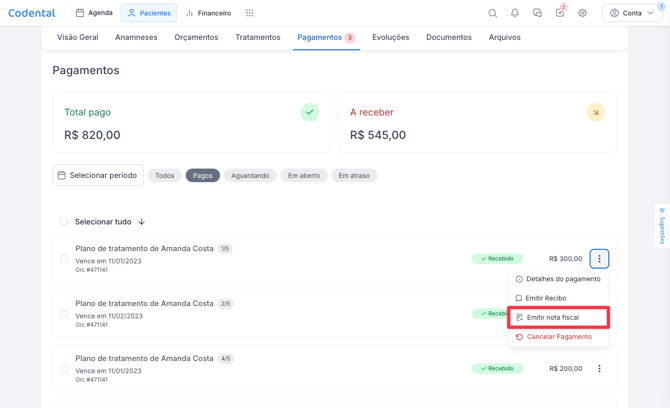Viewport: 670px width, 408px height.
Task: Click the Vence em 11/02/2023 due date
Action: click(x=109, y=316)
